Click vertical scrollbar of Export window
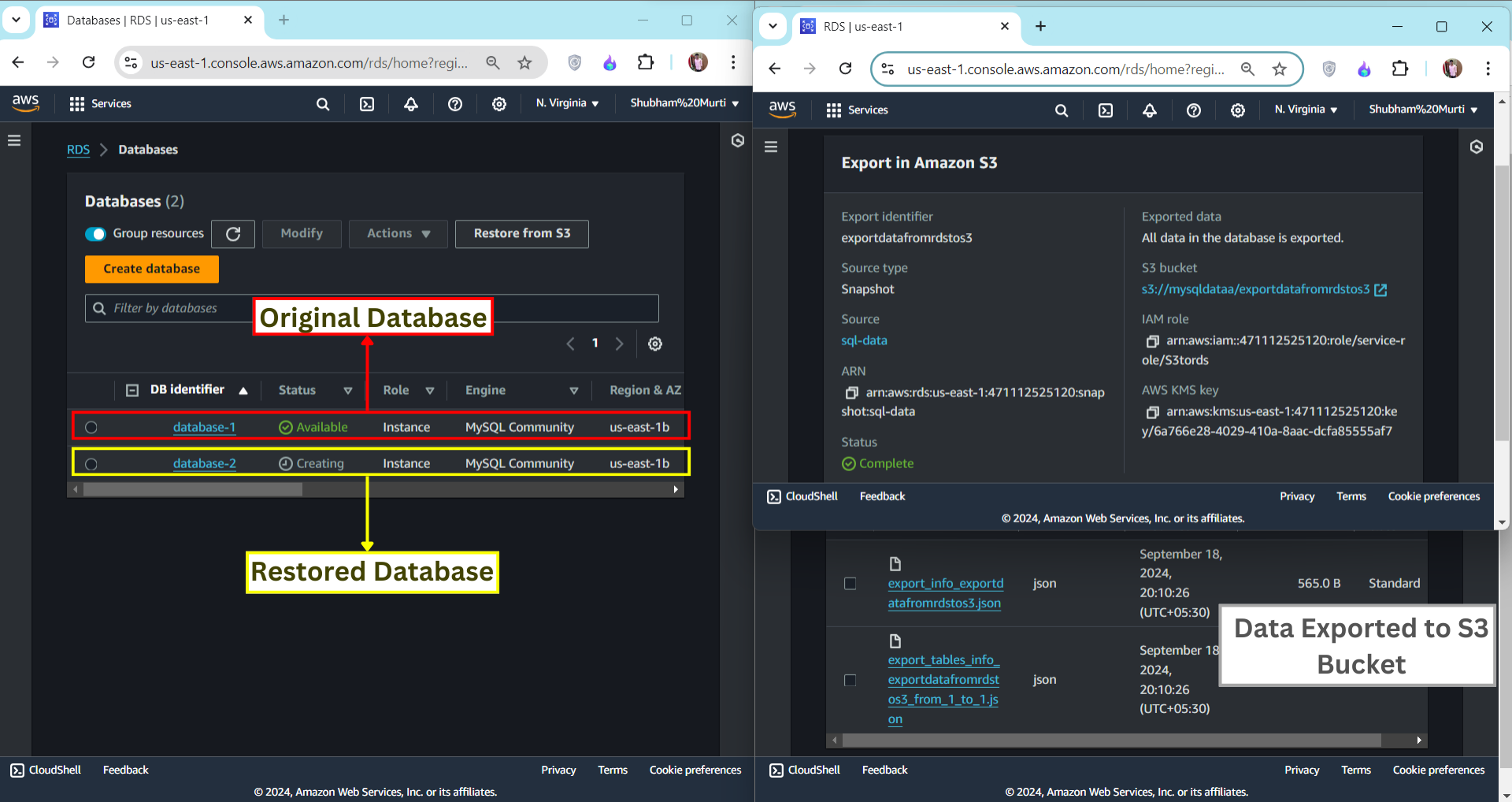1512x802 pixels. pos(1503,303)
